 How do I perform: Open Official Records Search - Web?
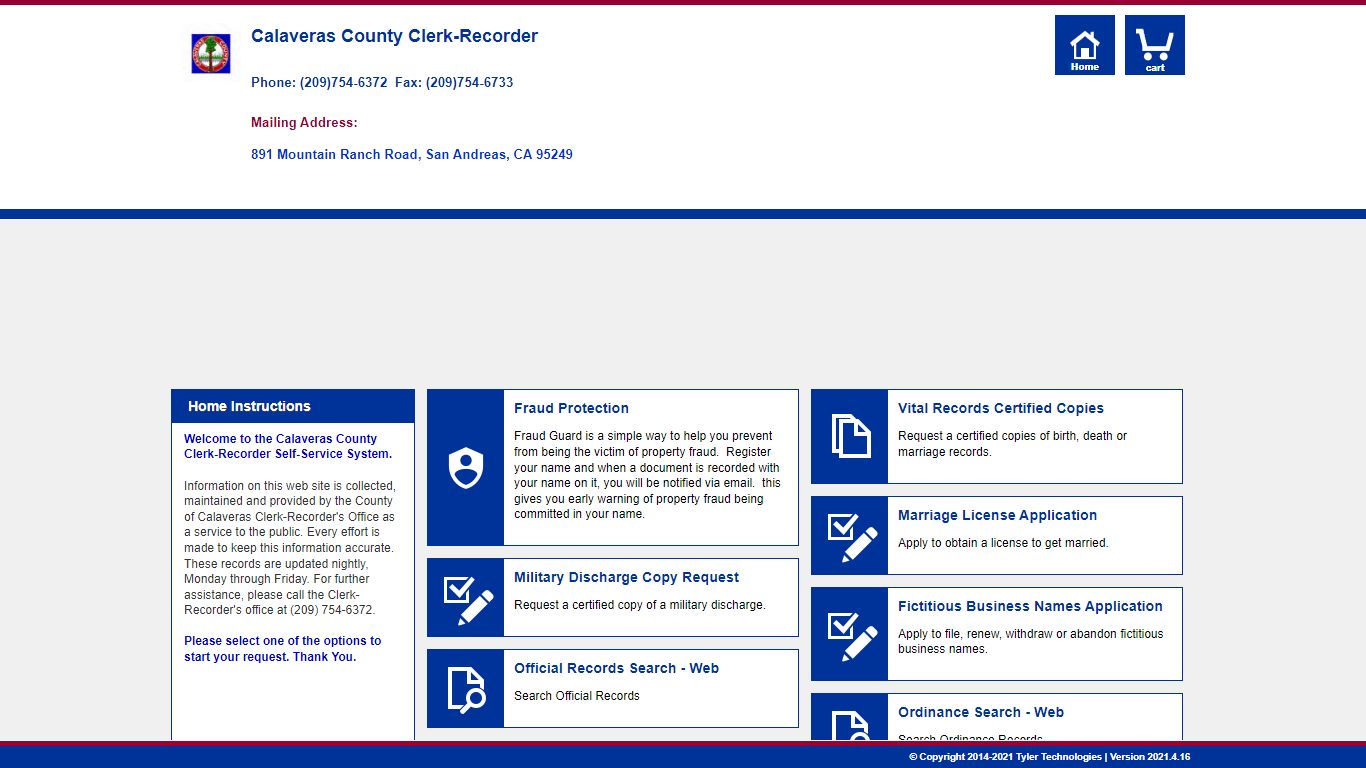[616, 668]
